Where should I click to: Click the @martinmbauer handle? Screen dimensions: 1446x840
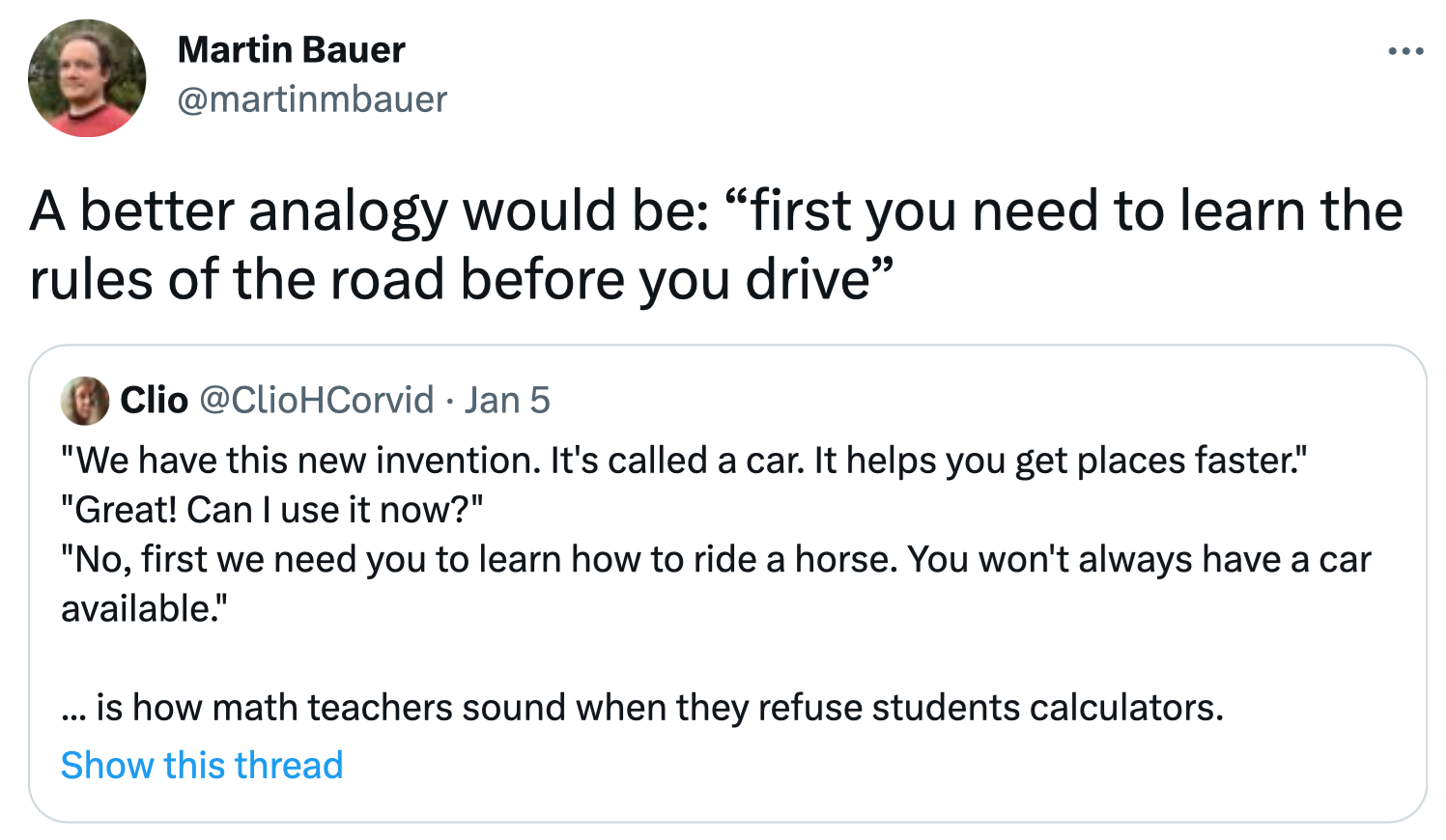pyautogui.click(x=312, y=99)
